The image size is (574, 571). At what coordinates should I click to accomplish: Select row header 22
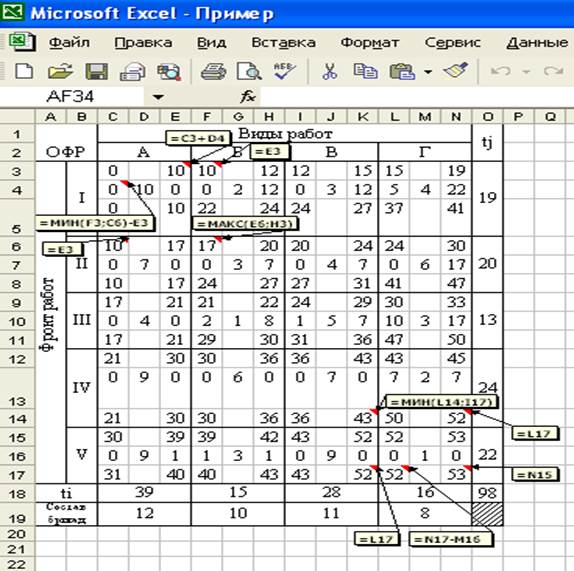click(17, 564)
